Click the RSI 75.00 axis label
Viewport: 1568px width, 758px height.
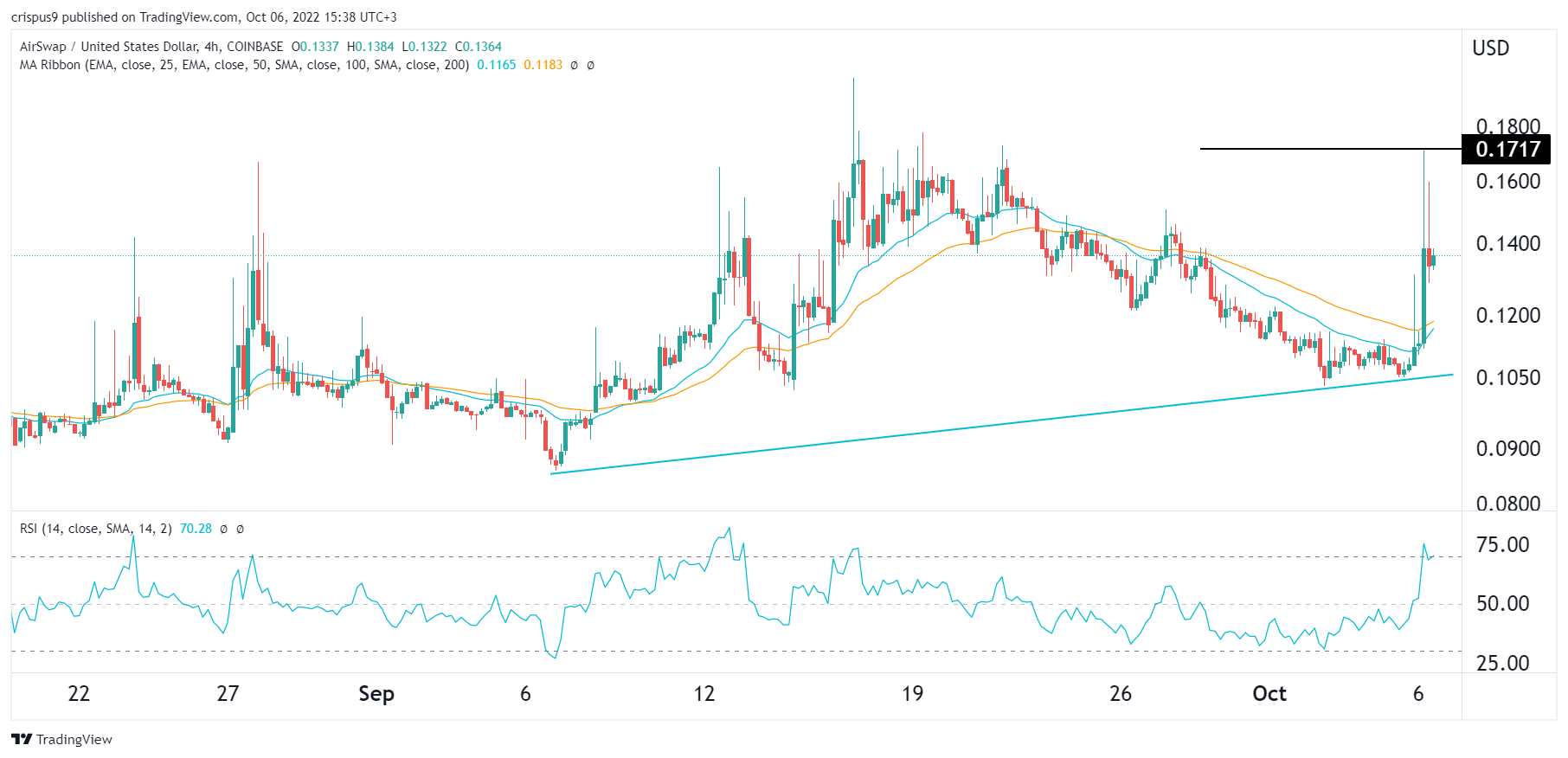coord(1503,545)
